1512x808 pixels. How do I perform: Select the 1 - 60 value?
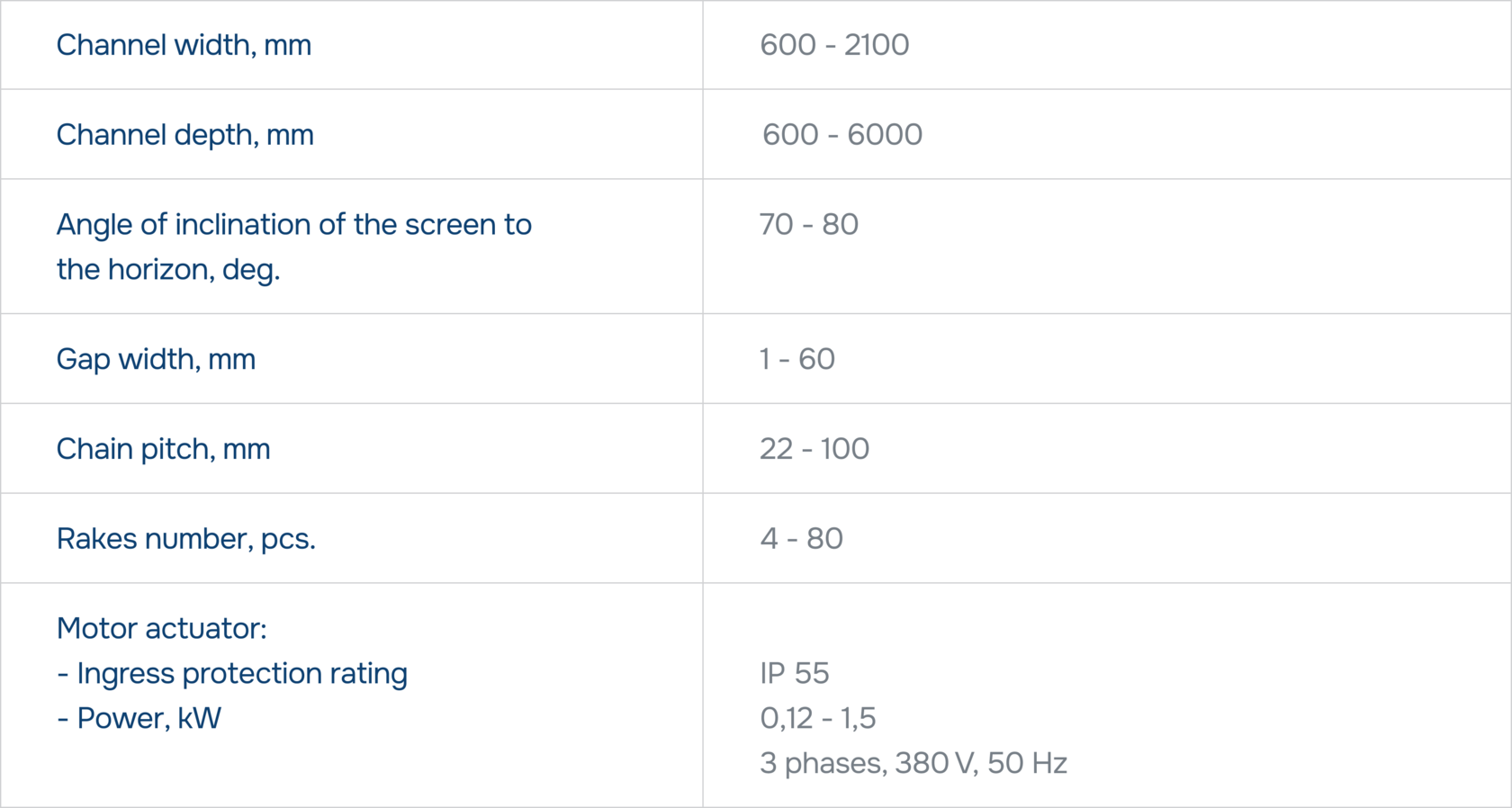click(796, 359)
